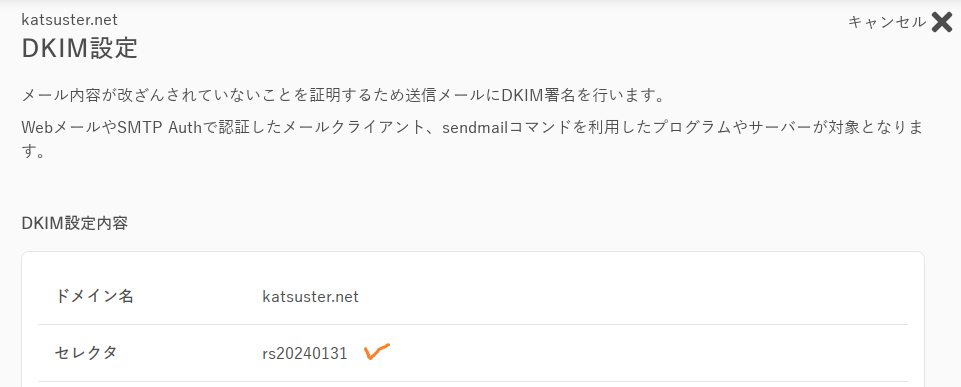Click the DKIM設定内容 section heading

coord(75,223)
